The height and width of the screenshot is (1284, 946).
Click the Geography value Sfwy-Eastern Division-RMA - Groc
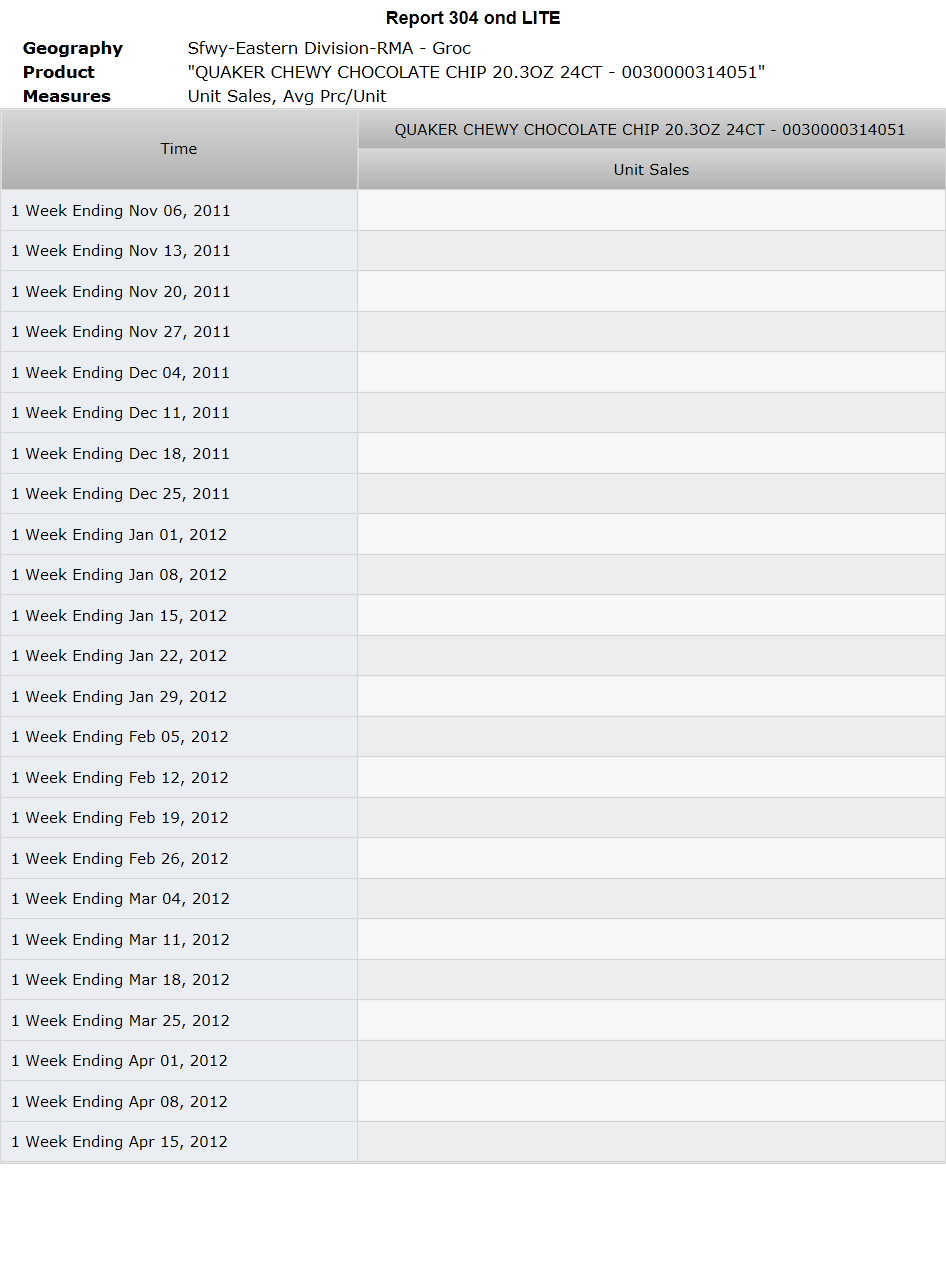[329, 48]
